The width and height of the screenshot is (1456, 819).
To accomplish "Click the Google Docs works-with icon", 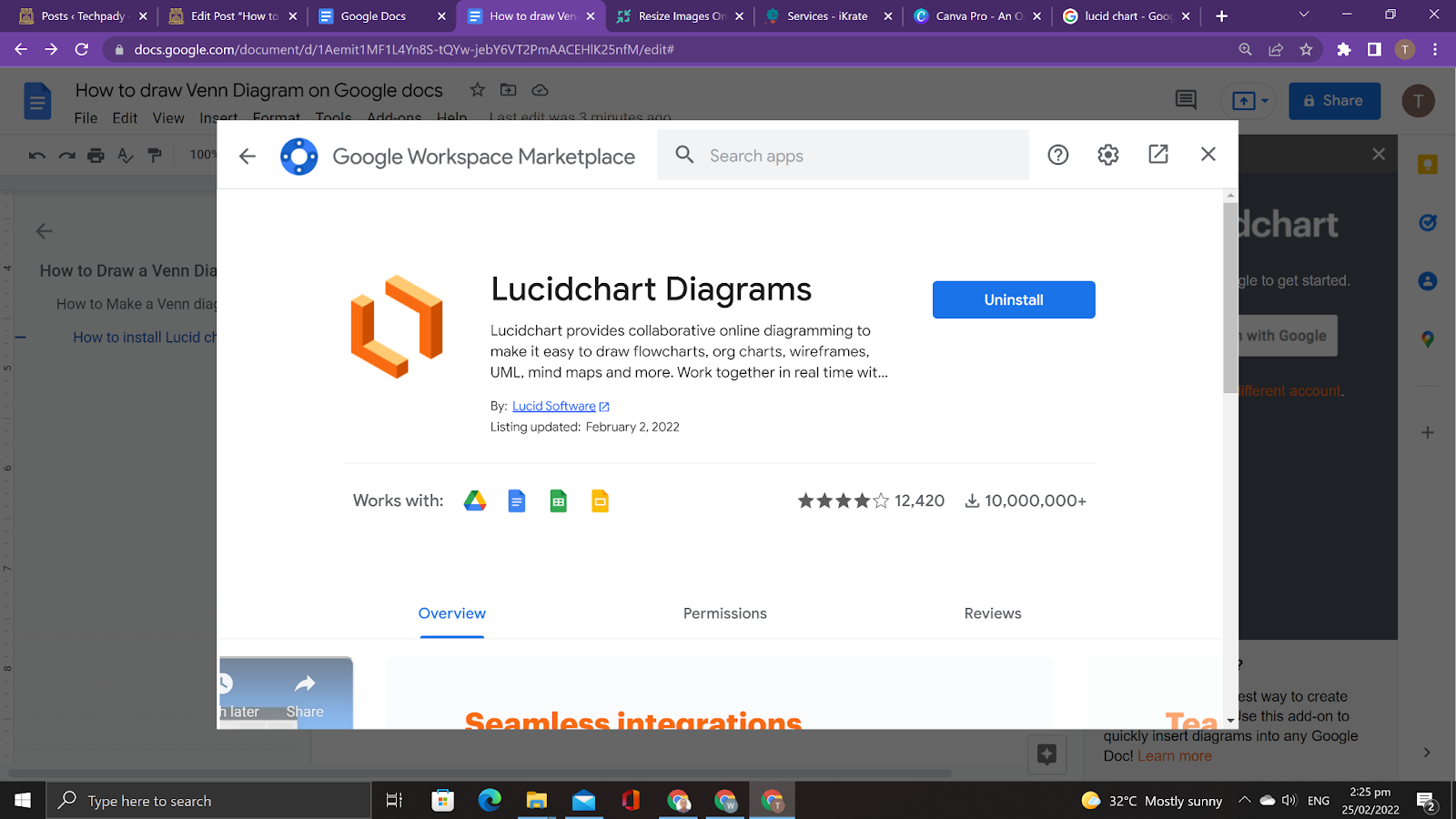I will (517, 500).
